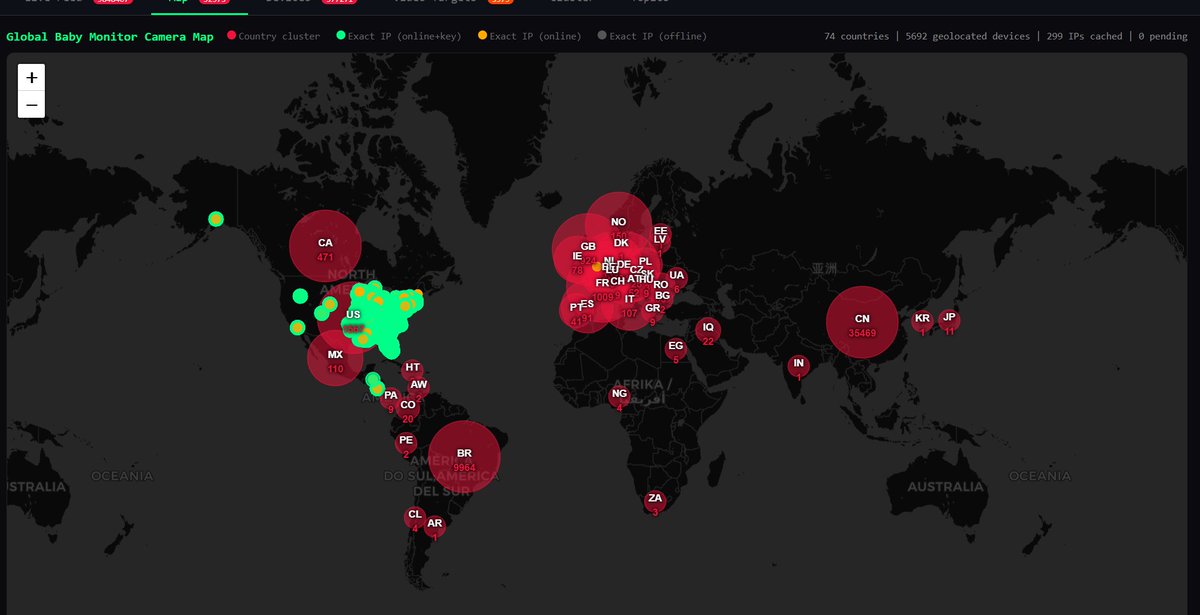This screenshot has width=1200, height=615.
Task: Open the BR cluster with 9964 devices
Action: tap(464, 457)
